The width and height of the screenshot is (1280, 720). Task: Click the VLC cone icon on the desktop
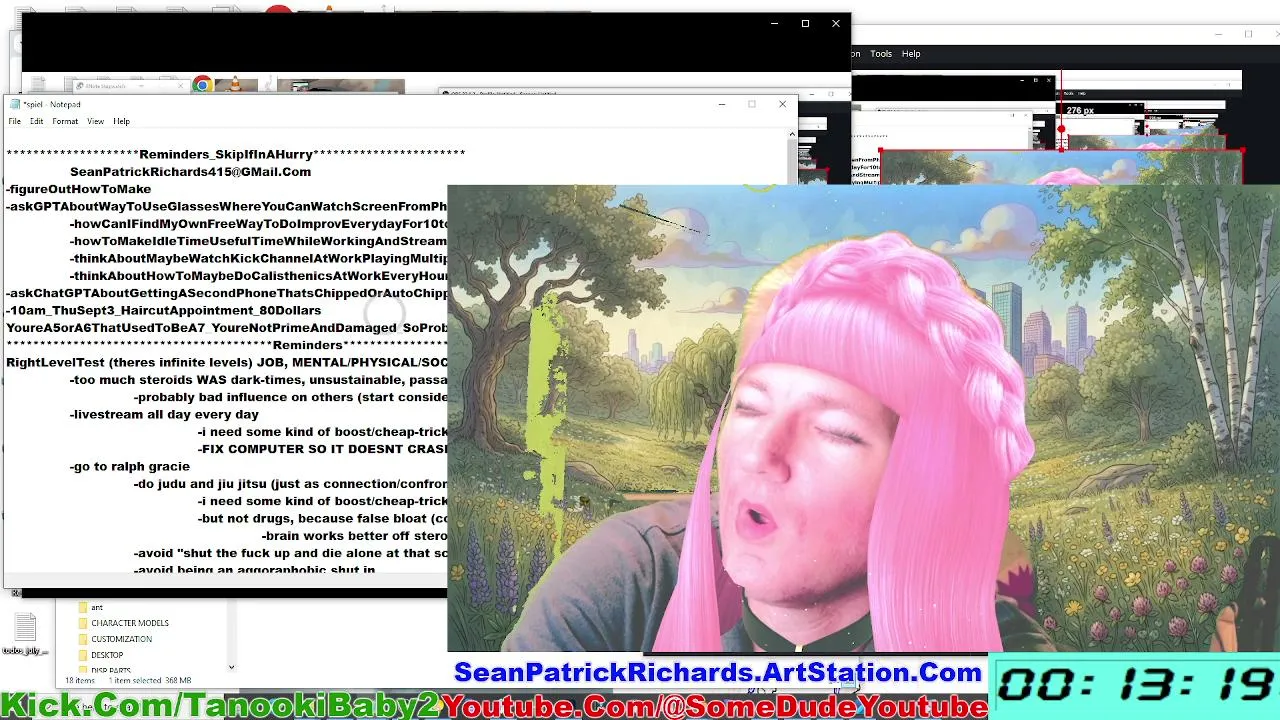click(236, 86)
